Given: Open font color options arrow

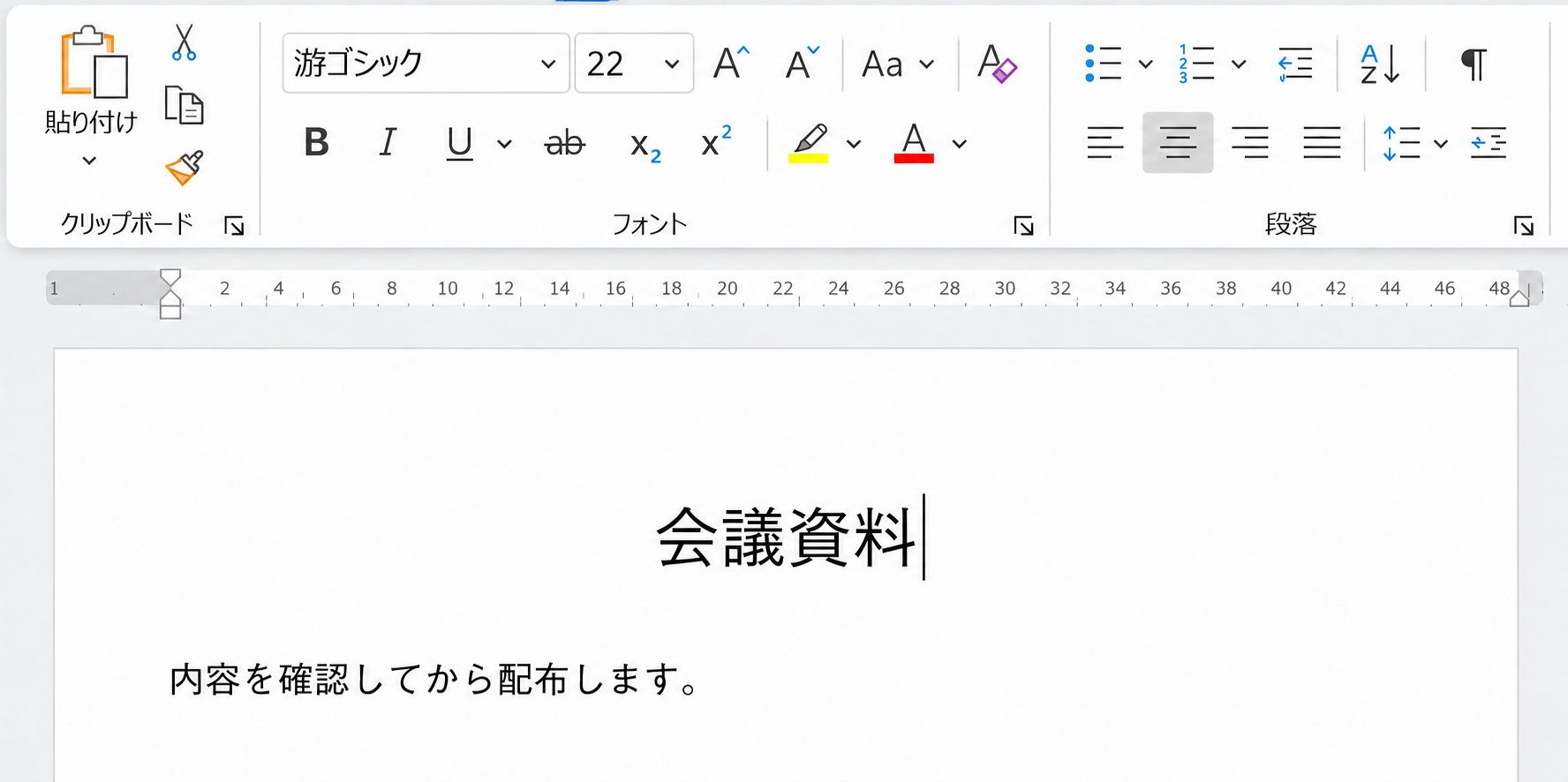Looking at the screenshot, I should tap(960, 144).
